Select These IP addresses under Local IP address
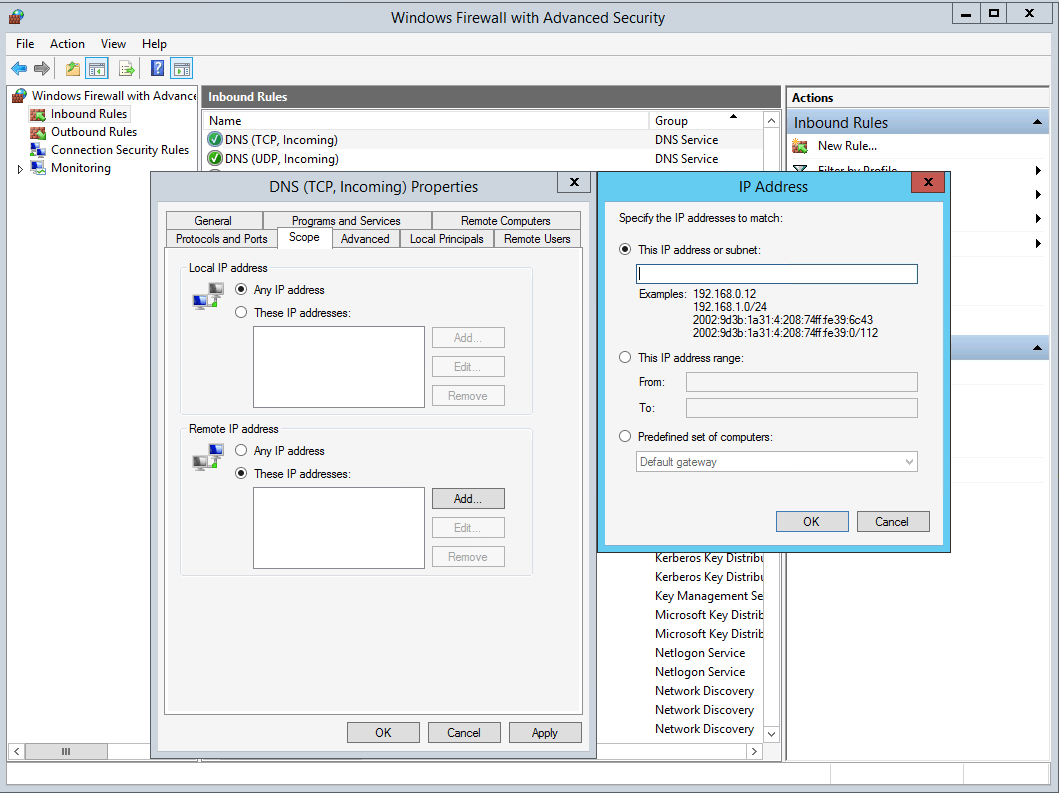 click(x=241, y=312)
